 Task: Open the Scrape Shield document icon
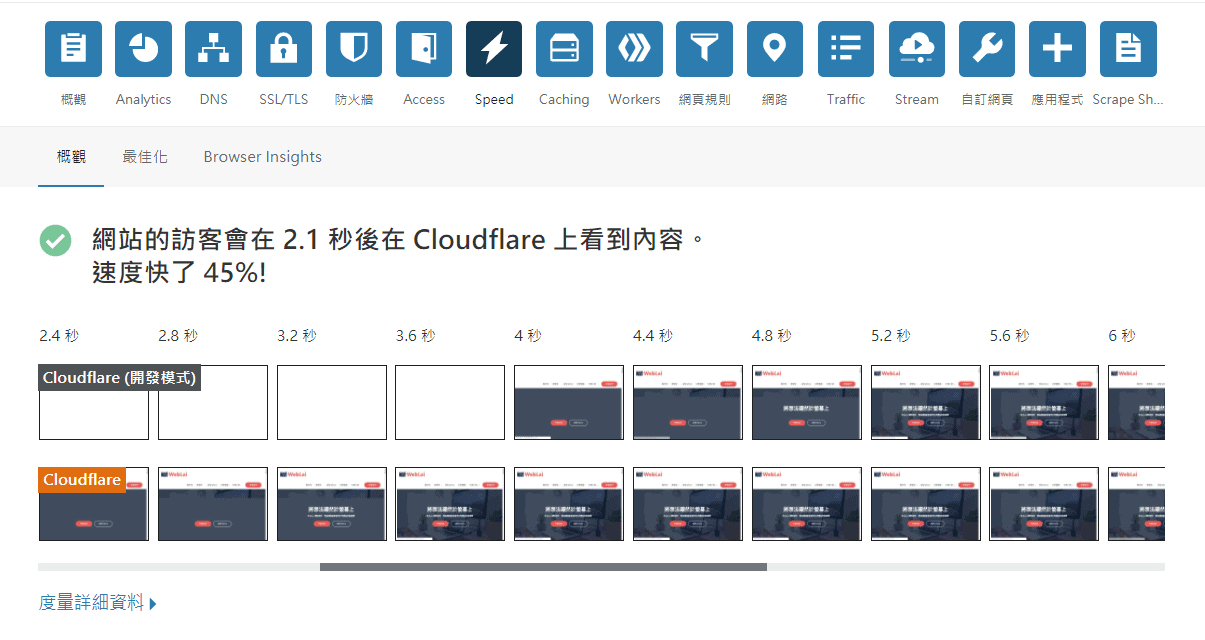pyautogui.click(x=1128, y=49)
